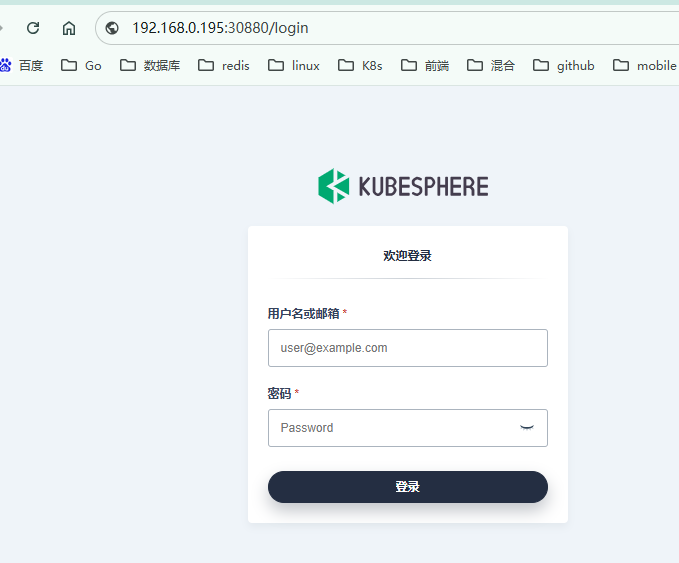The width and height of the screenshot is (679, 563).
Task: Open the github bookmarks folder
Action: point(563,65)
